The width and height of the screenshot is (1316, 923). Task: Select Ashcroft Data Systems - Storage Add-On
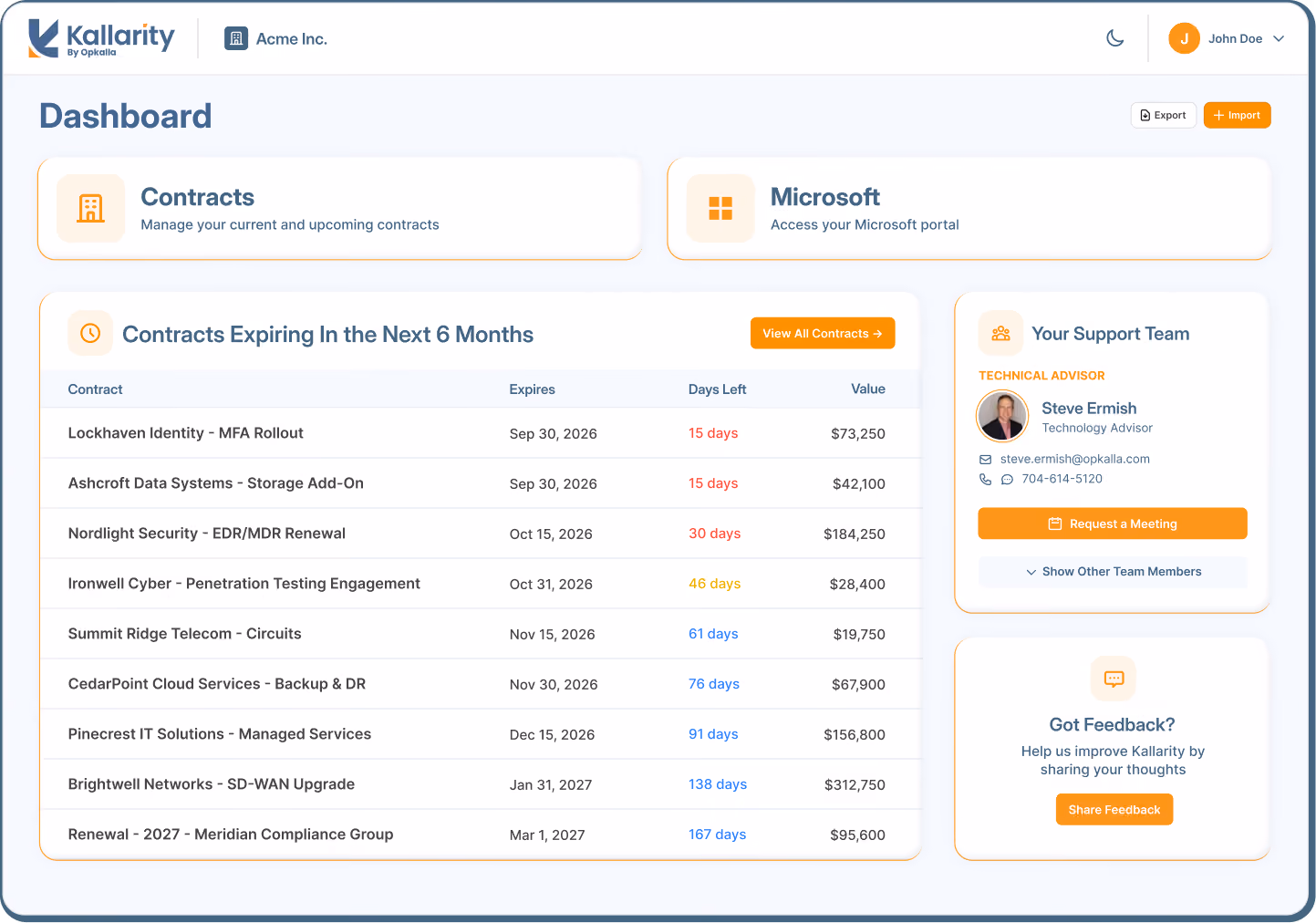[x=481, y=483]
